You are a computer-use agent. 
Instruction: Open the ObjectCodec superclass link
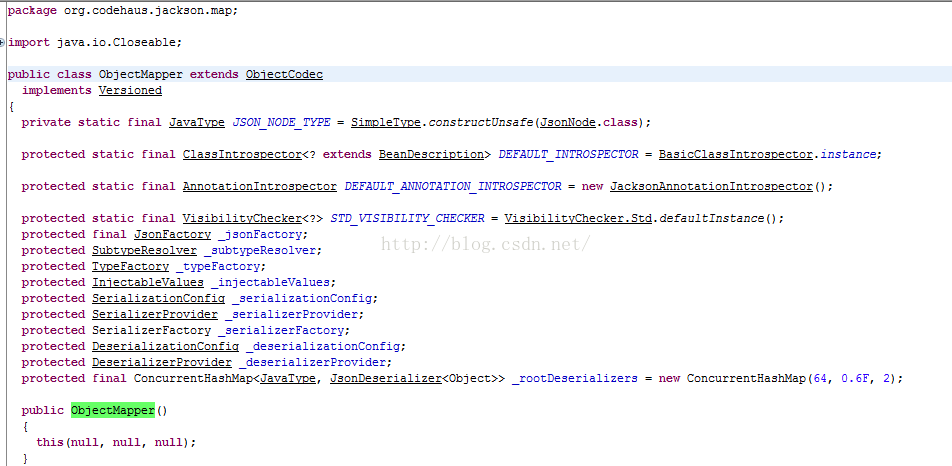pos(284,75)
